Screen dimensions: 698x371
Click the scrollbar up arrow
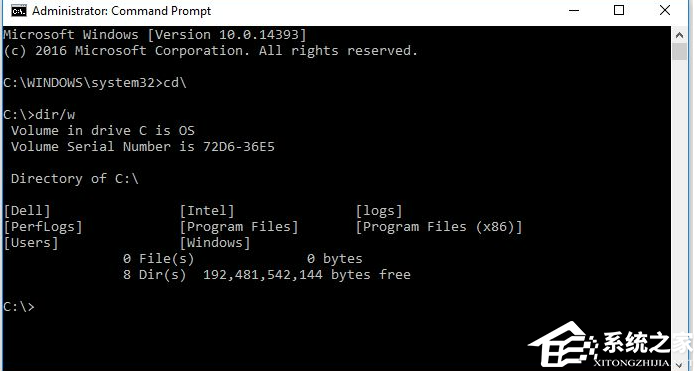click(679, 35)
